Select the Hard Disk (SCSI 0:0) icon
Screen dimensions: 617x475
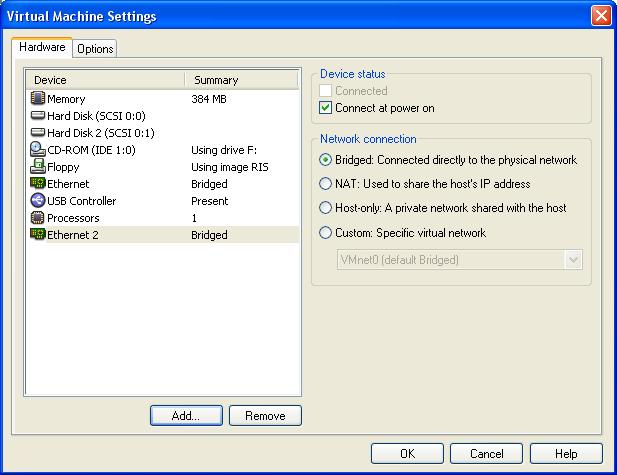(x=38, y=116)
